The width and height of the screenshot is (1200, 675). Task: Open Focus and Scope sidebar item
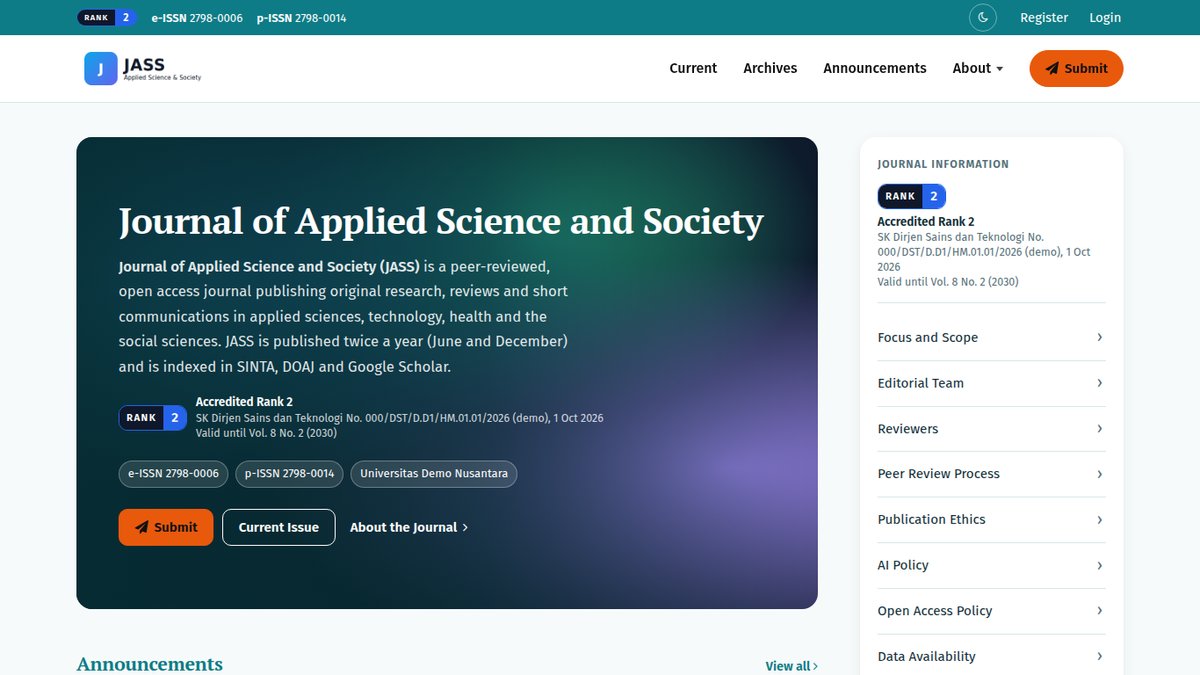991,337
